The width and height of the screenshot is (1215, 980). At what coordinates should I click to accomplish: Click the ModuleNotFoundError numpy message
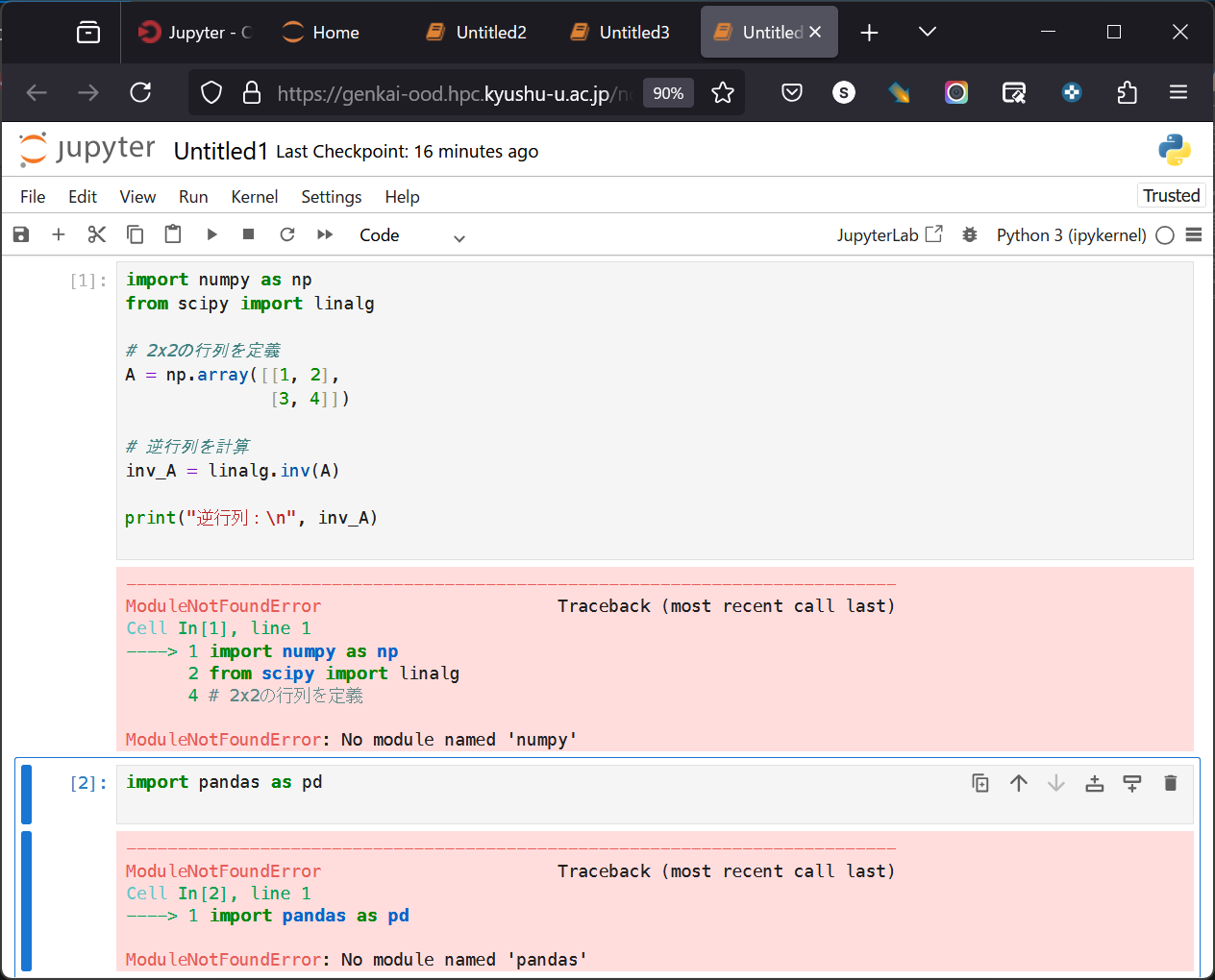tap(352, 740)
